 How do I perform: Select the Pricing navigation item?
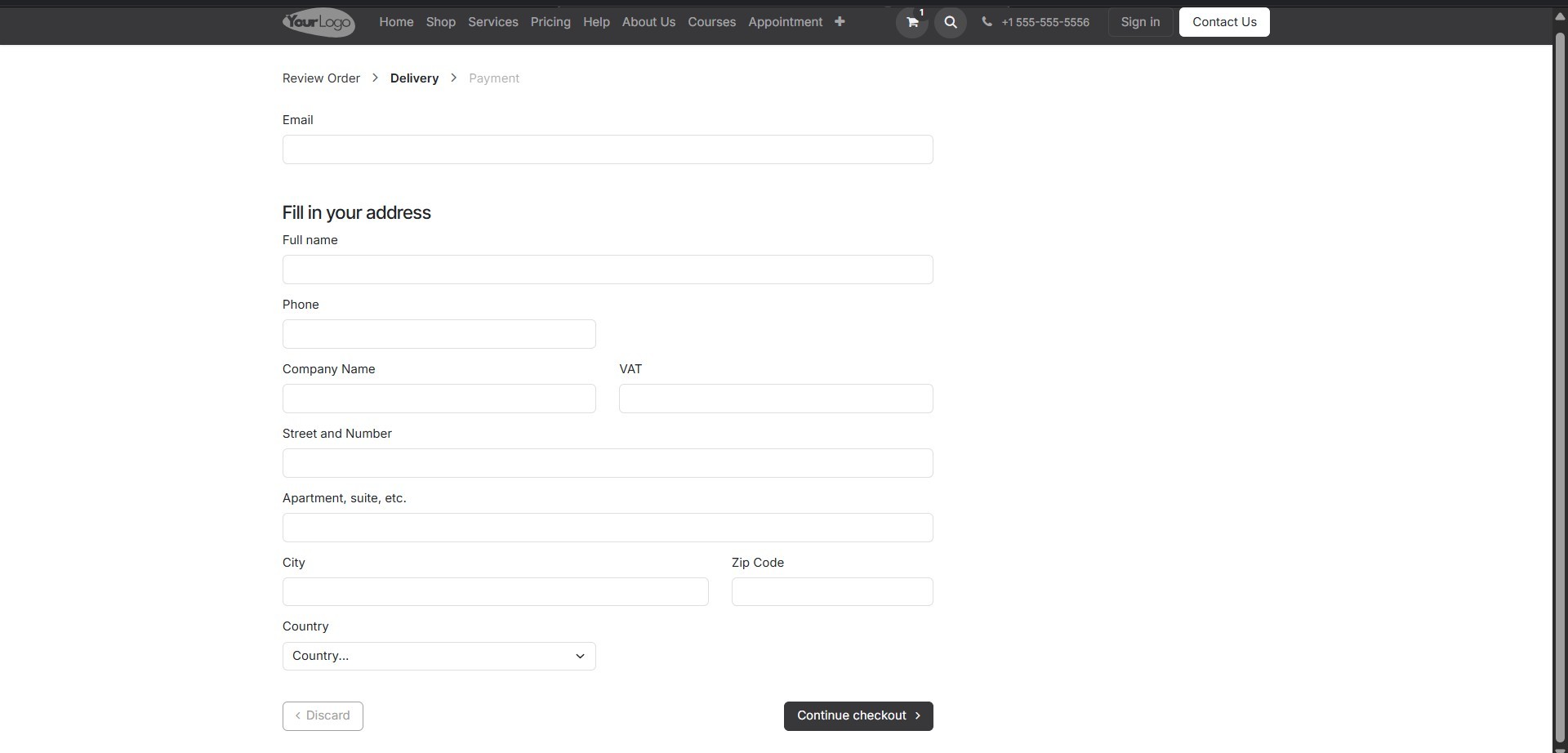coord(550,22)
